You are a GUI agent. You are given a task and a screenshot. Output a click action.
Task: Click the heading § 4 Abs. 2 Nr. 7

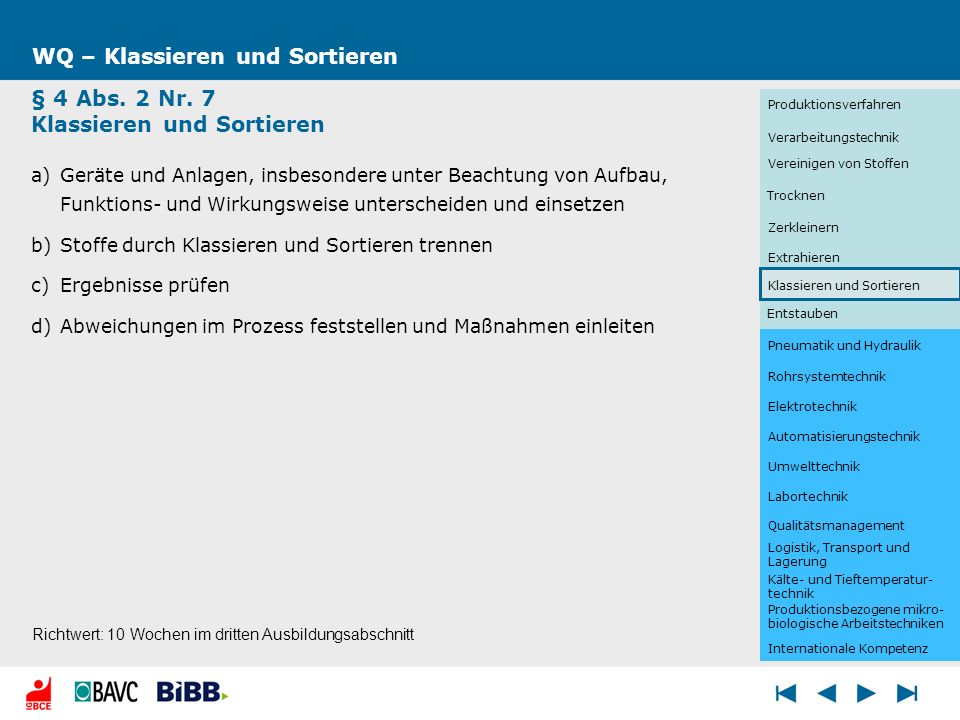(x=123, y=98)
